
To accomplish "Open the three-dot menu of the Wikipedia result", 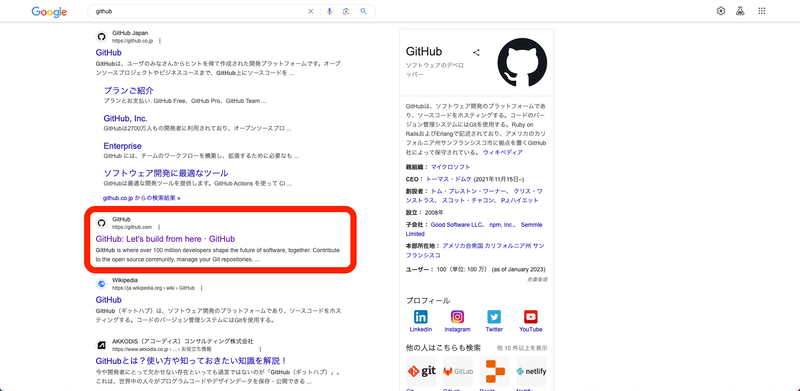I will (x=202, y=288).
